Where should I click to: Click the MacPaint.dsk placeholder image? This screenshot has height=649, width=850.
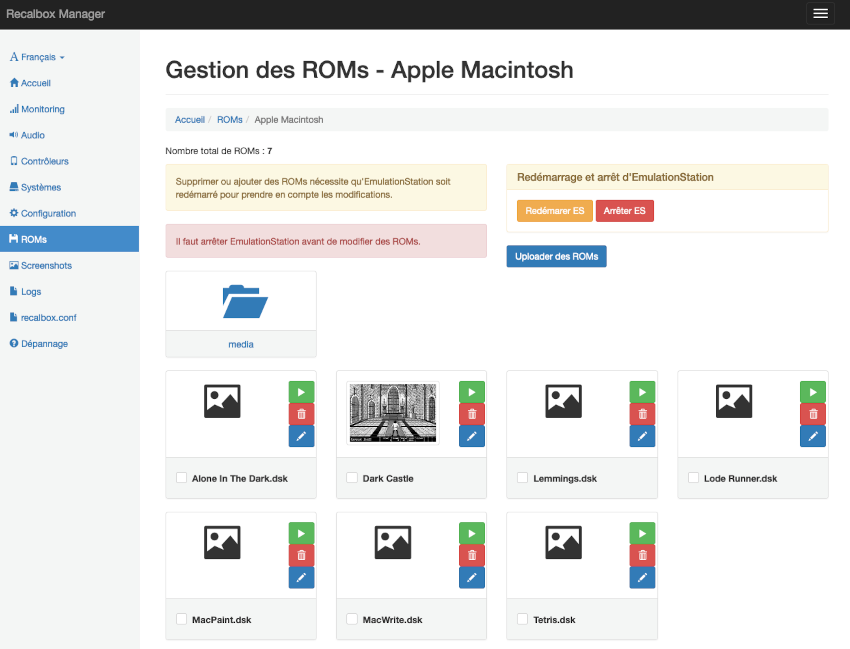point(222,542)
